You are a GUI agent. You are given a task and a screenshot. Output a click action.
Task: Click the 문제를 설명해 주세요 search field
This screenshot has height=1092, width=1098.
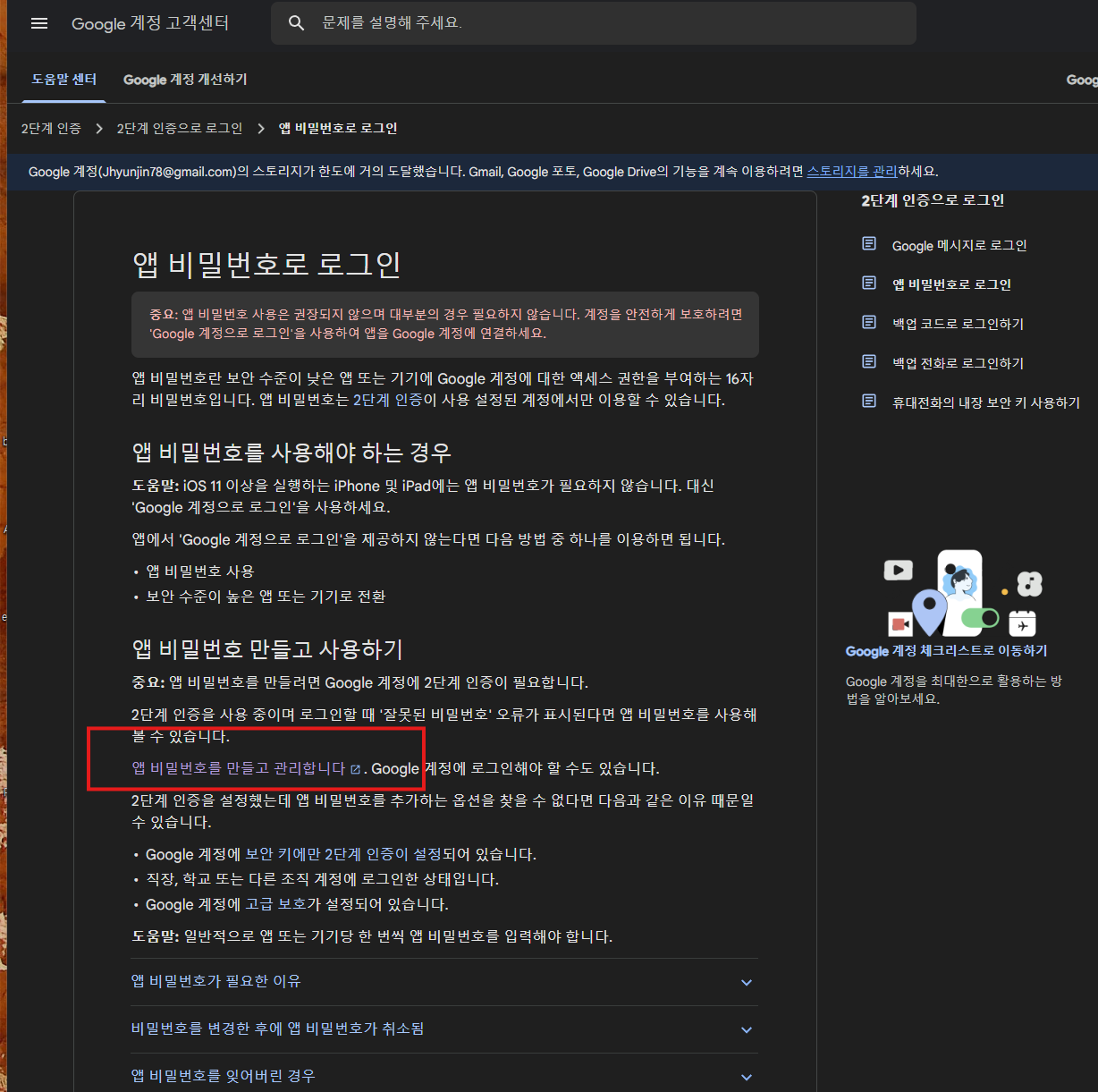(x=594, y=23)
